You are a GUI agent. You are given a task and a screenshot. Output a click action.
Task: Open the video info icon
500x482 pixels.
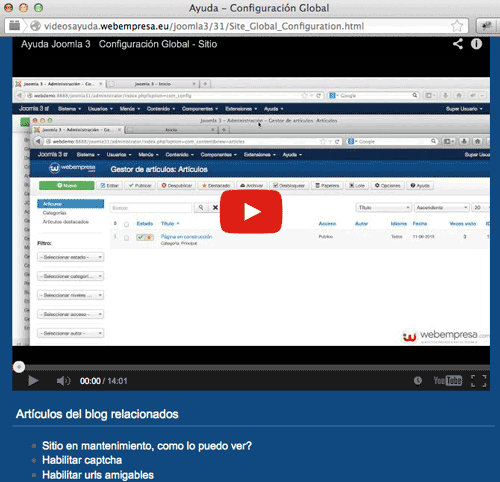point(476,44)
